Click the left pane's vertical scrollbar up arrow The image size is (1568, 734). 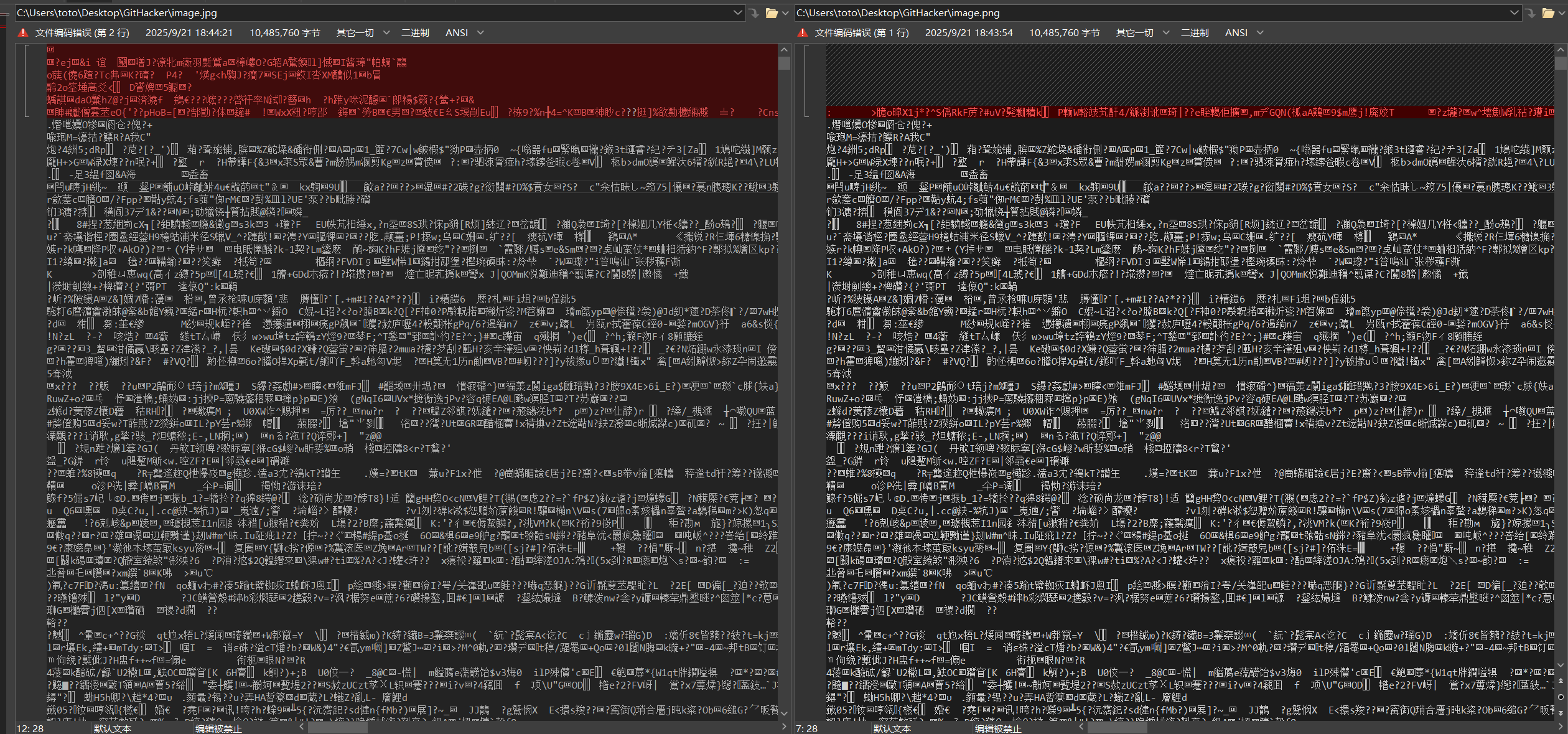click(784, 49)
